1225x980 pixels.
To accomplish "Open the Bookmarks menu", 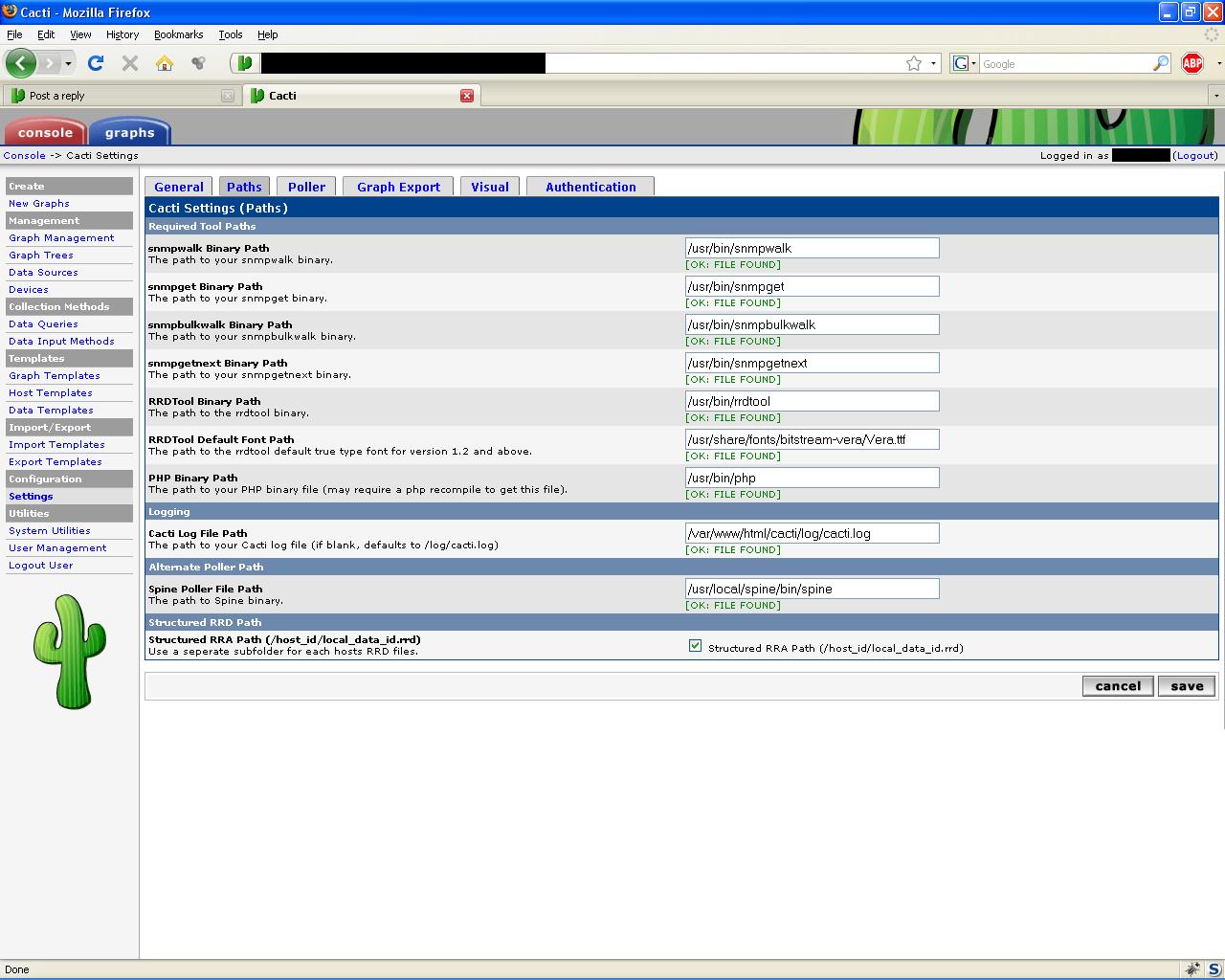I will pyautogui.click(x=178, y=34).
